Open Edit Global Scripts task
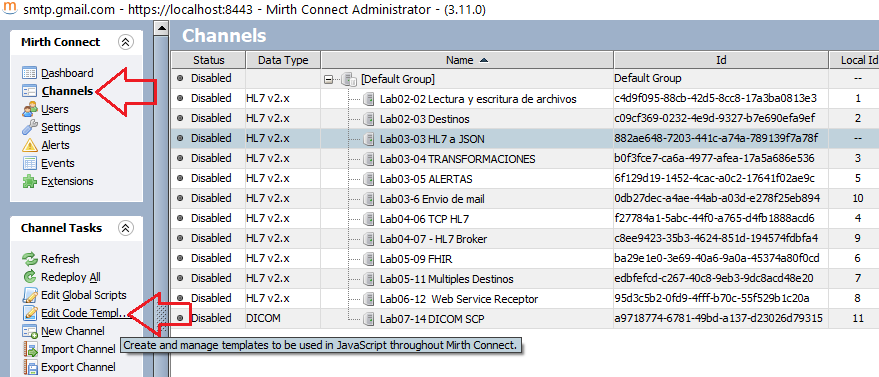 84,295
